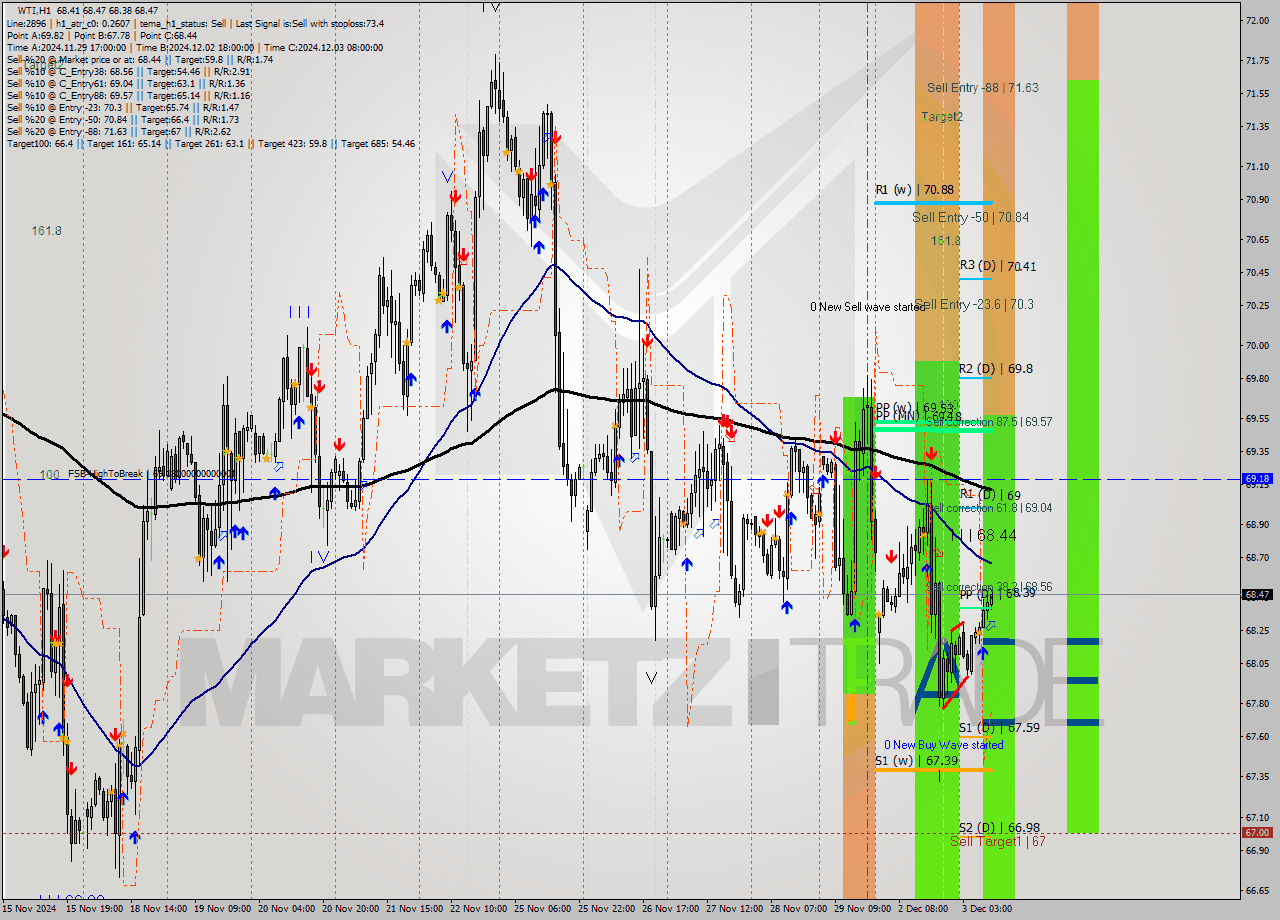Click the 28 Nov 07:00 time axis label
Viewport: 1280px width, 920px height.
[x=800, y=909]
